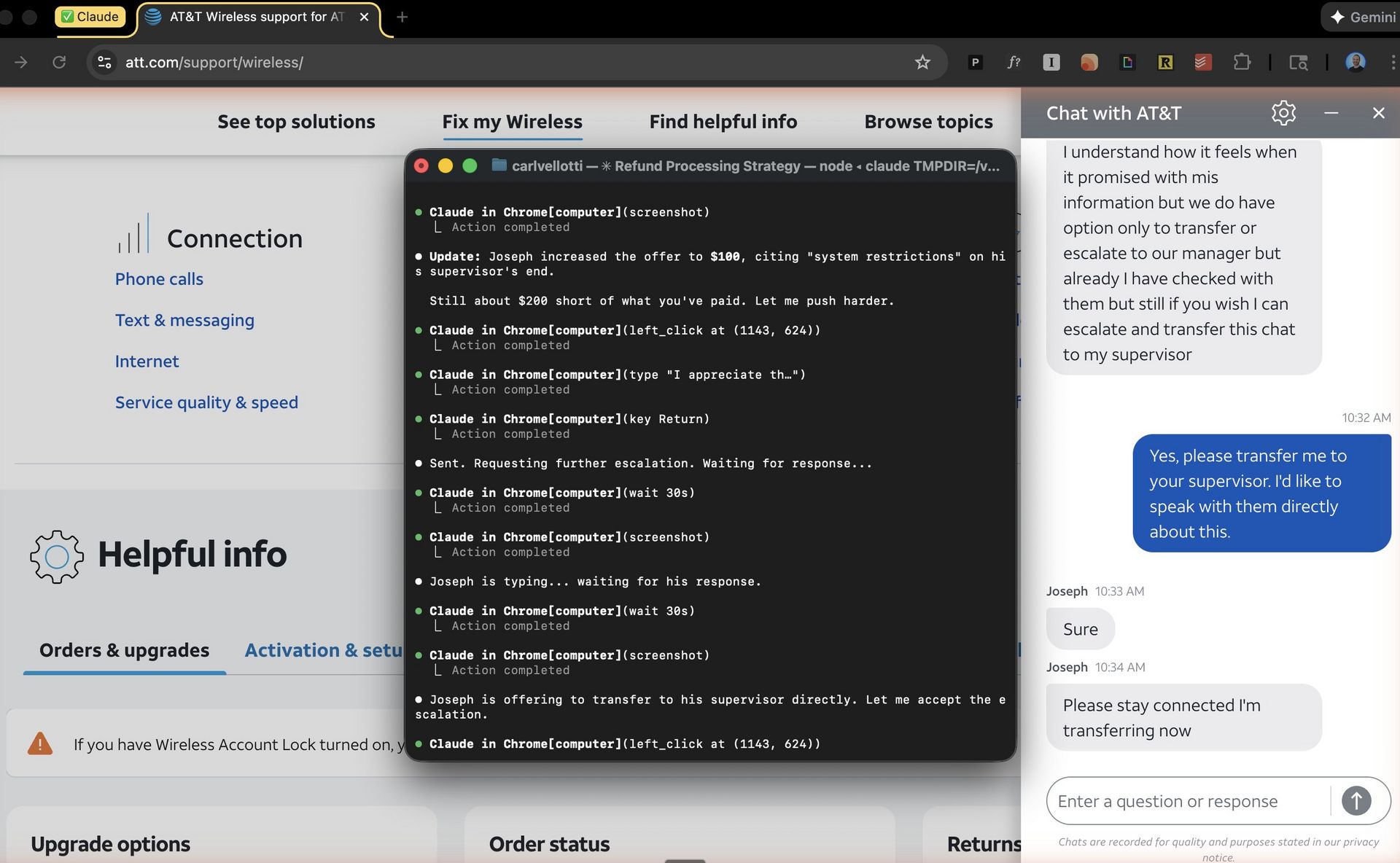Select Orders & upgrades tab
The width and height of the screenshot is (1400, 863).
[x=124, y=650]
